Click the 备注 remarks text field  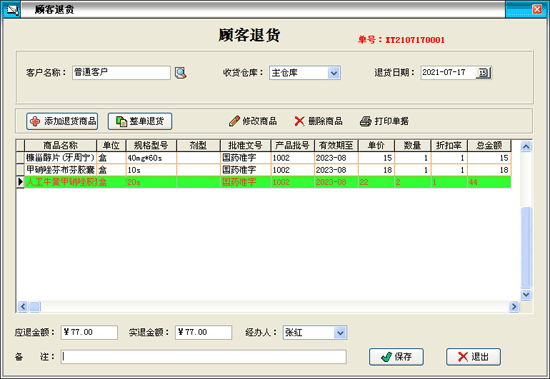click(x=203, y=357)
